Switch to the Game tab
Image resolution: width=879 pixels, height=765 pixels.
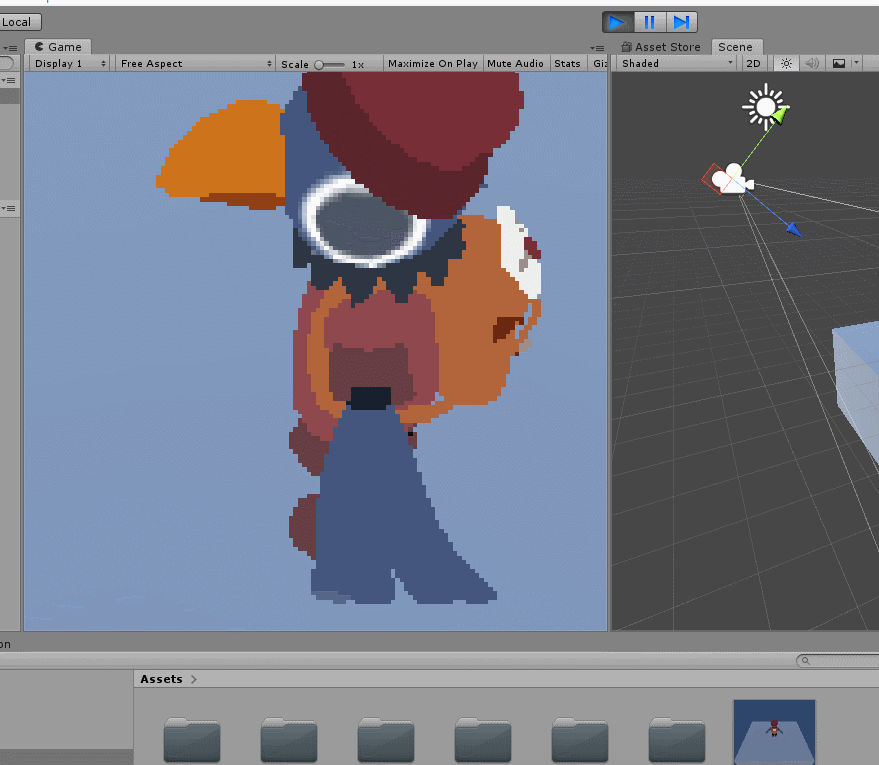click(x=58, y=47)
